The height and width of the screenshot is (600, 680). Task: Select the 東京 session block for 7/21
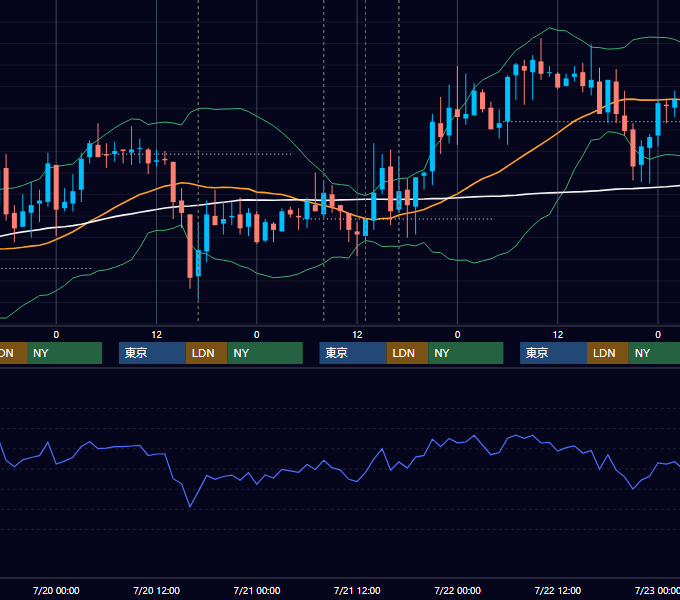353,353
